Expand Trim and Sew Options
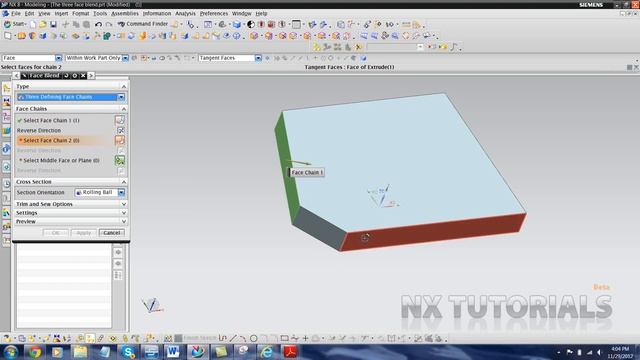The image size is (640, 360). (124, 204)
